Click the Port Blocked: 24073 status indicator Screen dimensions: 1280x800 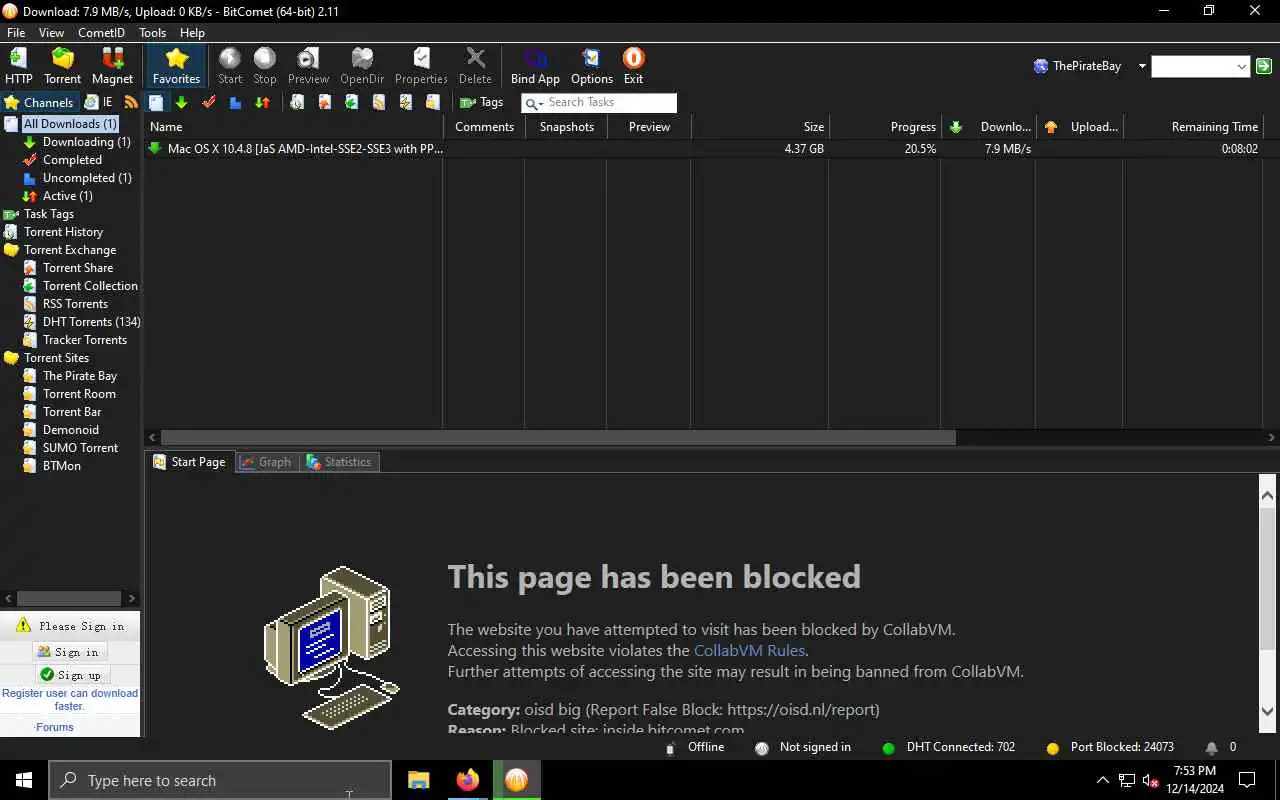pyautogui.click(x=1110, y=747)
